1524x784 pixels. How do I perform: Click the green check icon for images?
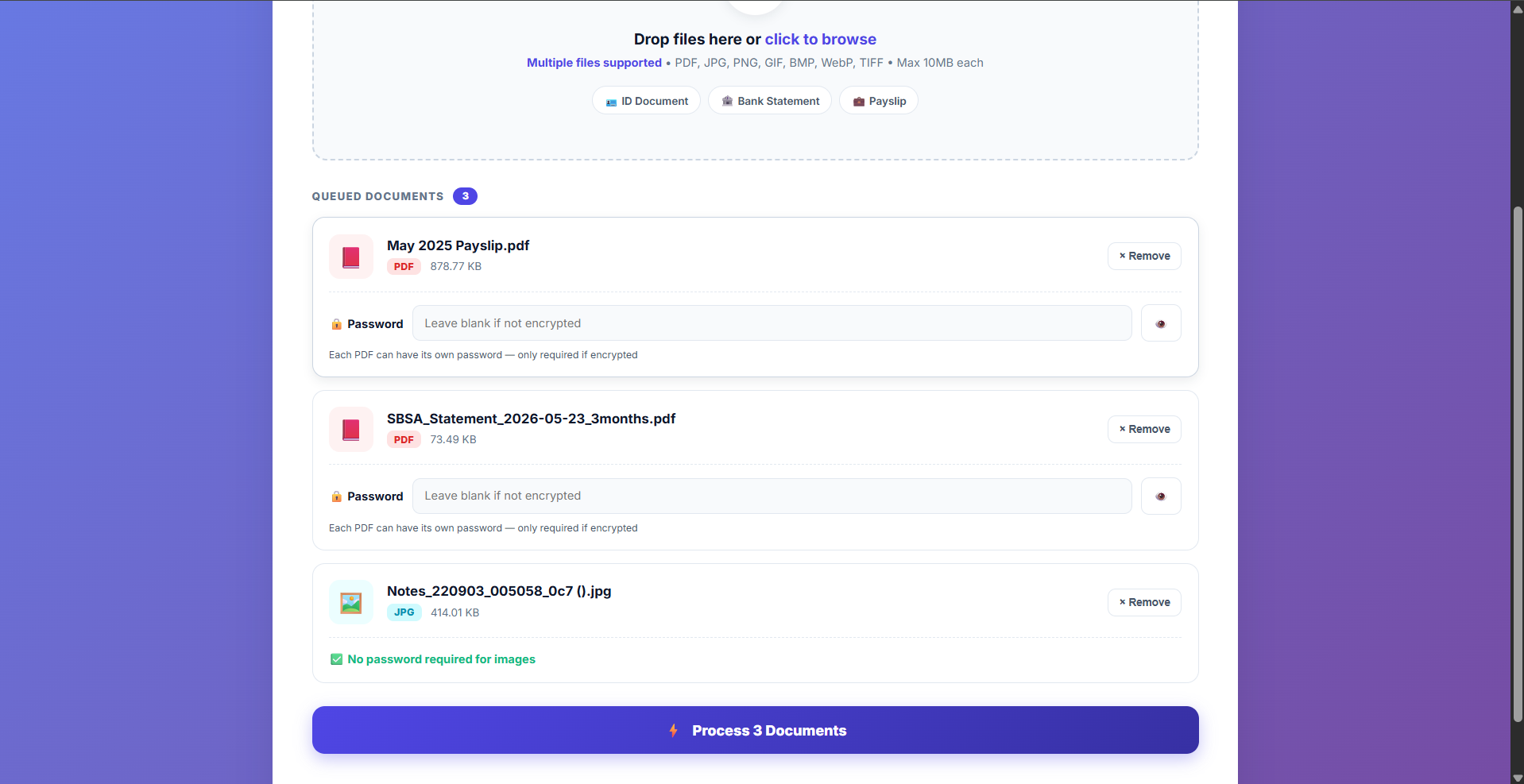pos(337,659)
